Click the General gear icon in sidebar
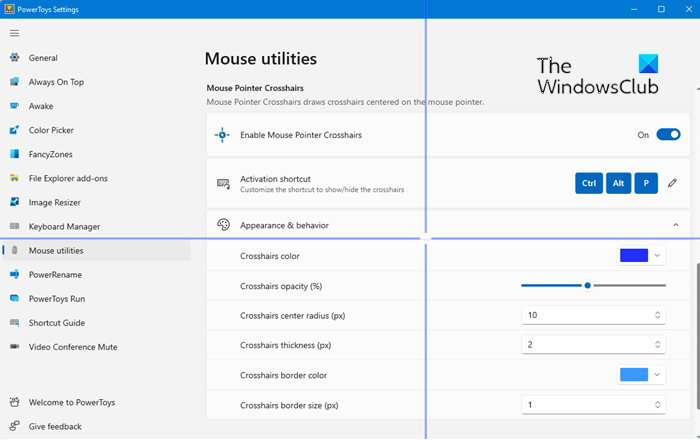This screenshot has width=700, height=440. point(14,58)
